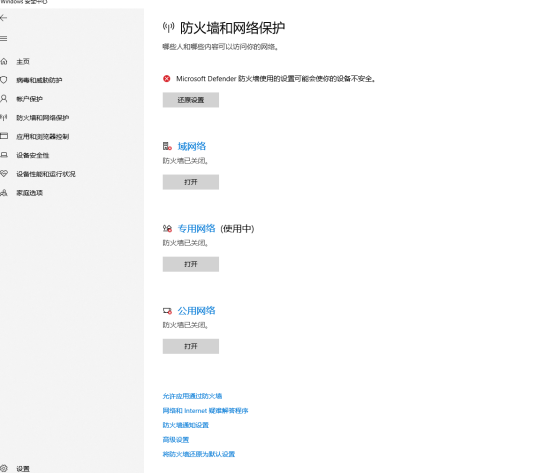The image size is (553, 473).
Task: Open the 公用网络 link
Action: 196,311
